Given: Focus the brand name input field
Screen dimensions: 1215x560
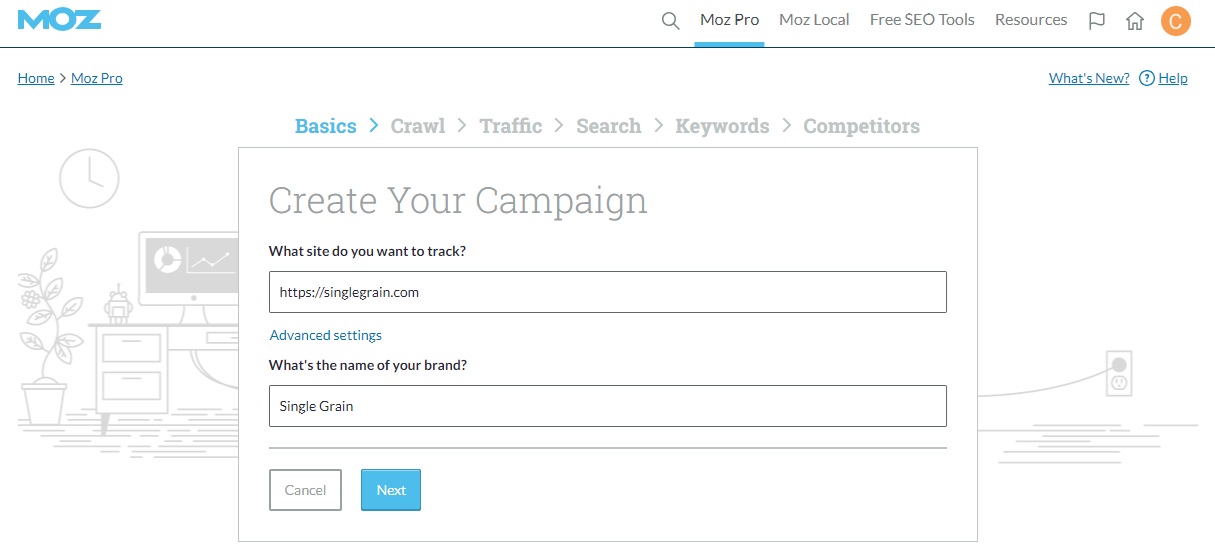Looking at the screenshot, I should coord(608,406).
